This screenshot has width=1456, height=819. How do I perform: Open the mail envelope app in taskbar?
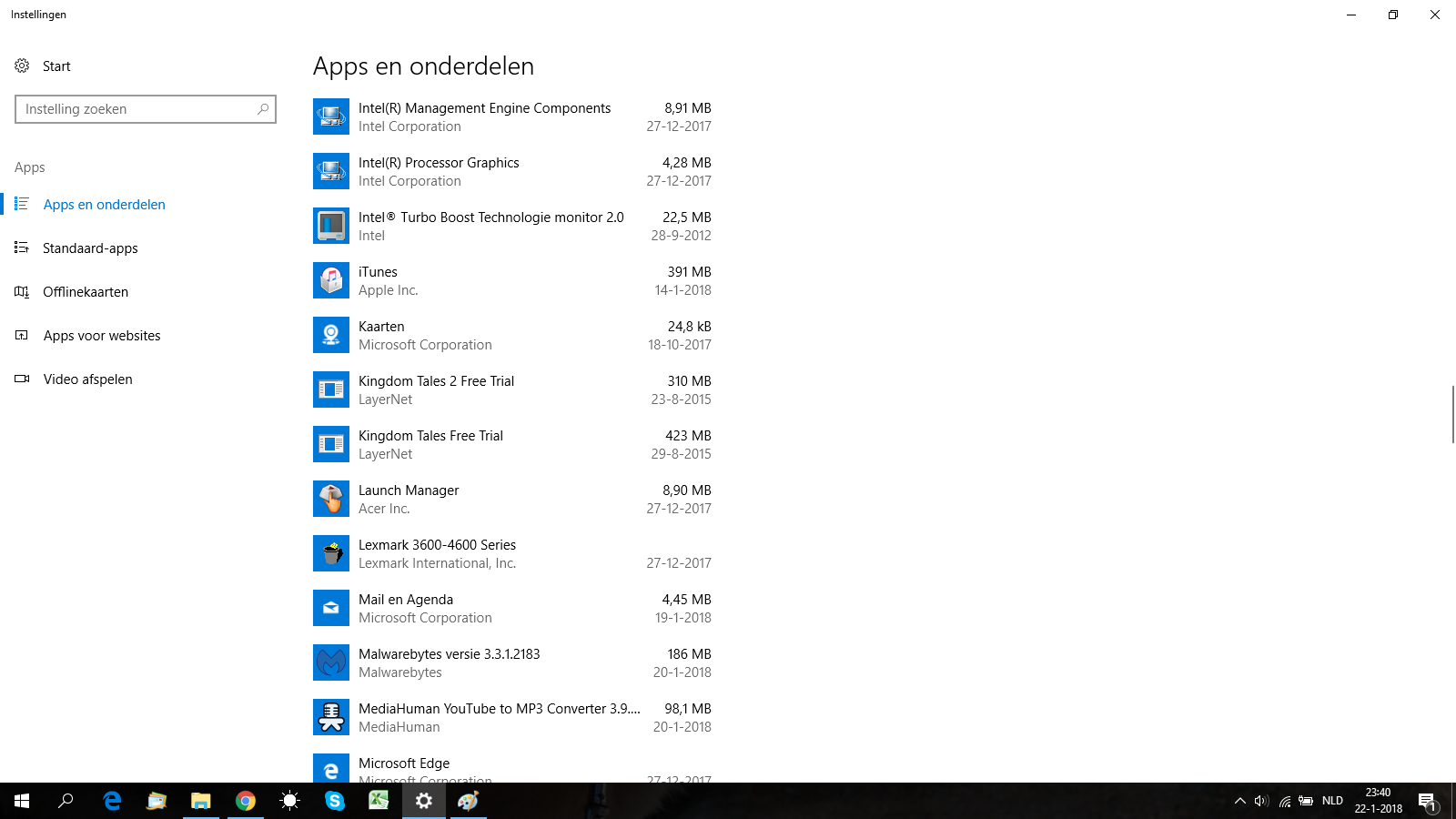pyautogui.click(x=157, y=801)
